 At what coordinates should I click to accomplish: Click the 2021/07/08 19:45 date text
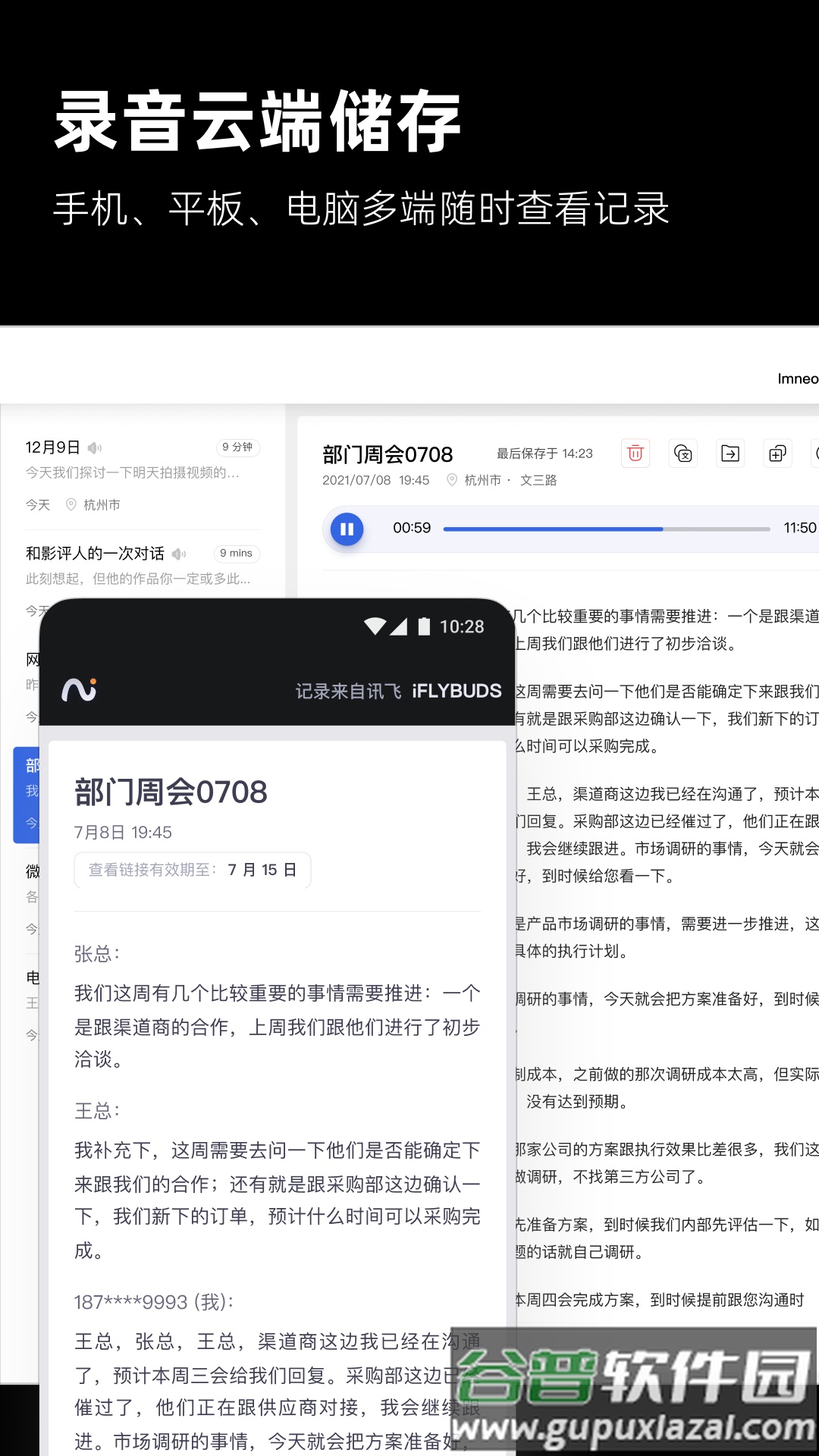pos(375,480)
